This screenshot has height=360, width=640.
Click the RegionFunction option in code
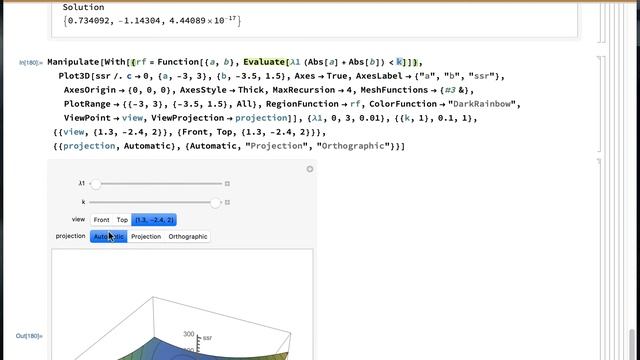tap(302, 104)
